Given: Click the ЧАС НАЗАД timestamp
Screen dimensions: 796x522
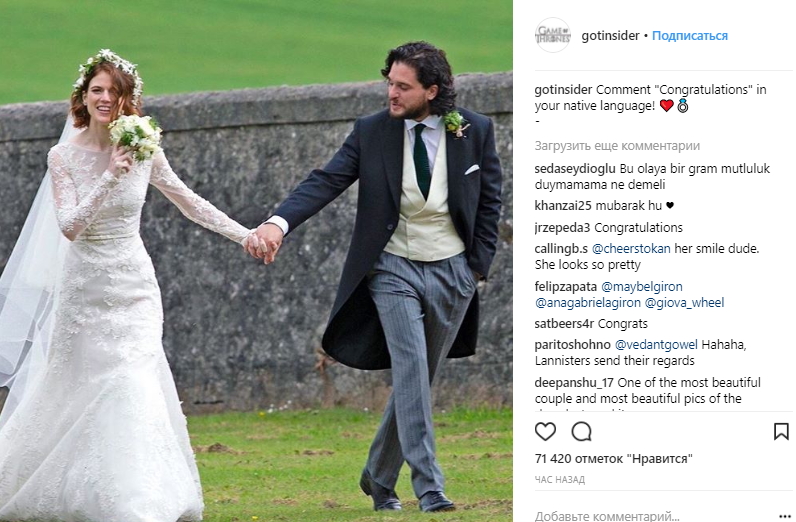Looking at the screenshot, I should pos(559,479).
